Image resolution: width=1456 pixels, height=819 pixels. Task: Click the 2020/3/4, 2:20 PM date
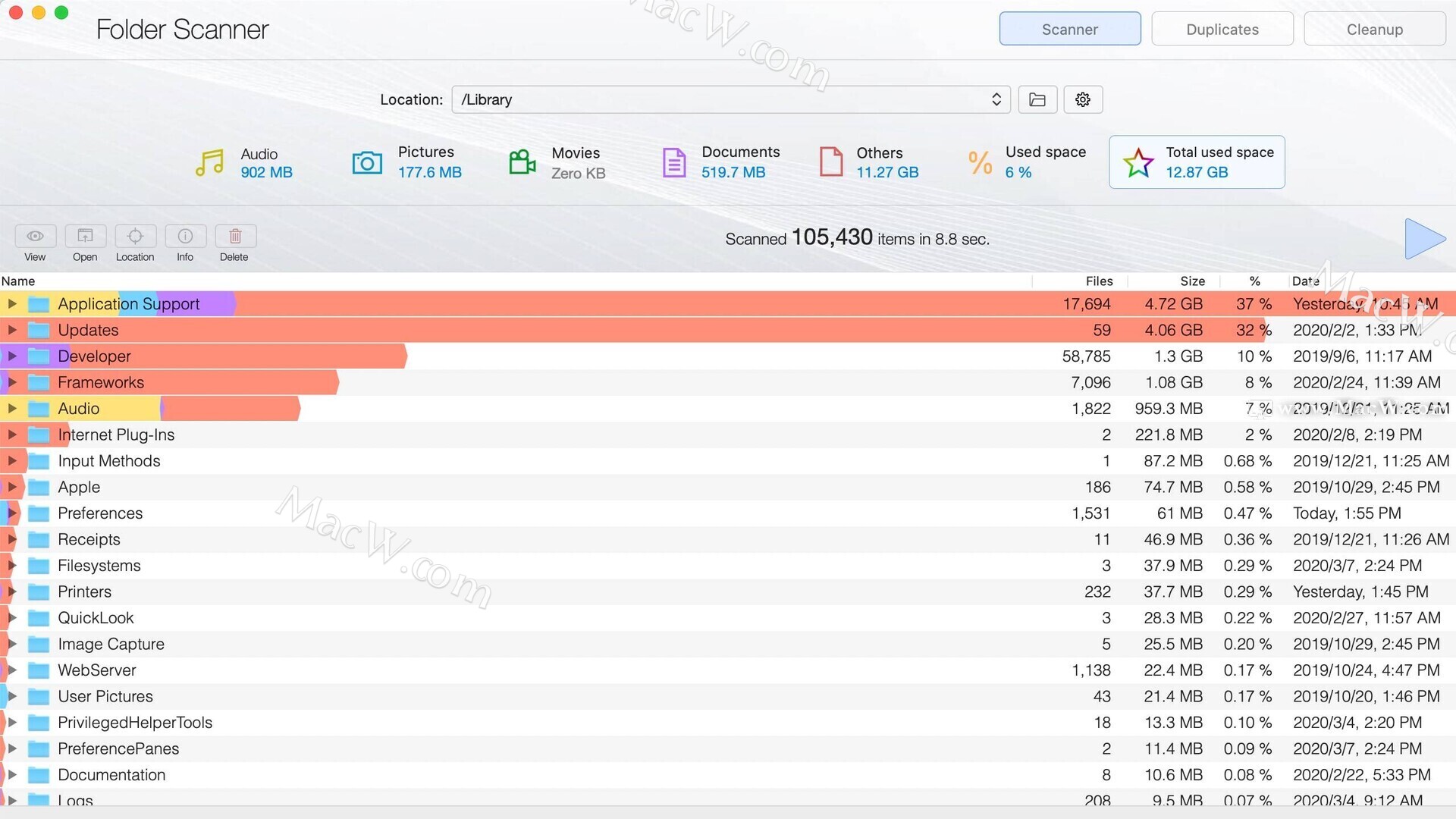(1357, 723)
